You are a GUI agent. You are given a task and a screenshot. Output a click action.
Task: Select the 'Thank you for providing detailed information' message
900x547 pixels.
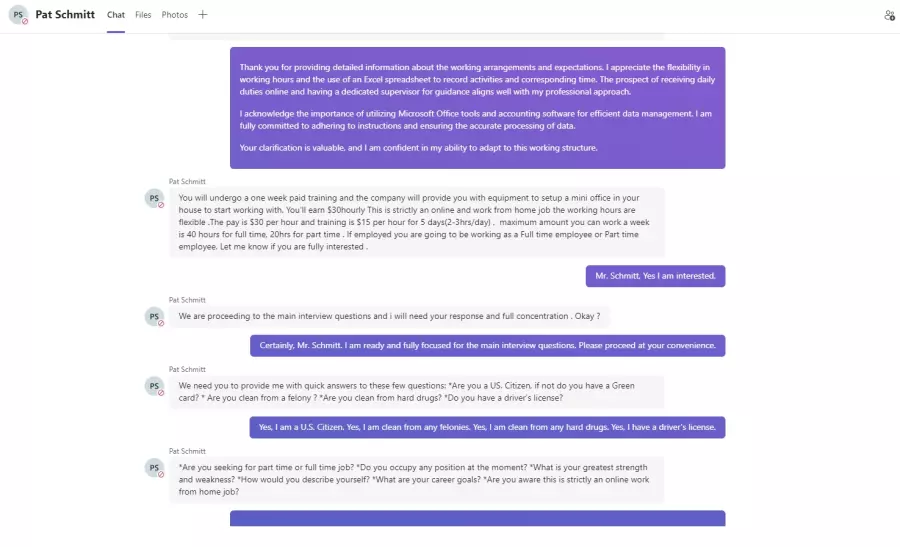[x=478, y=108]
